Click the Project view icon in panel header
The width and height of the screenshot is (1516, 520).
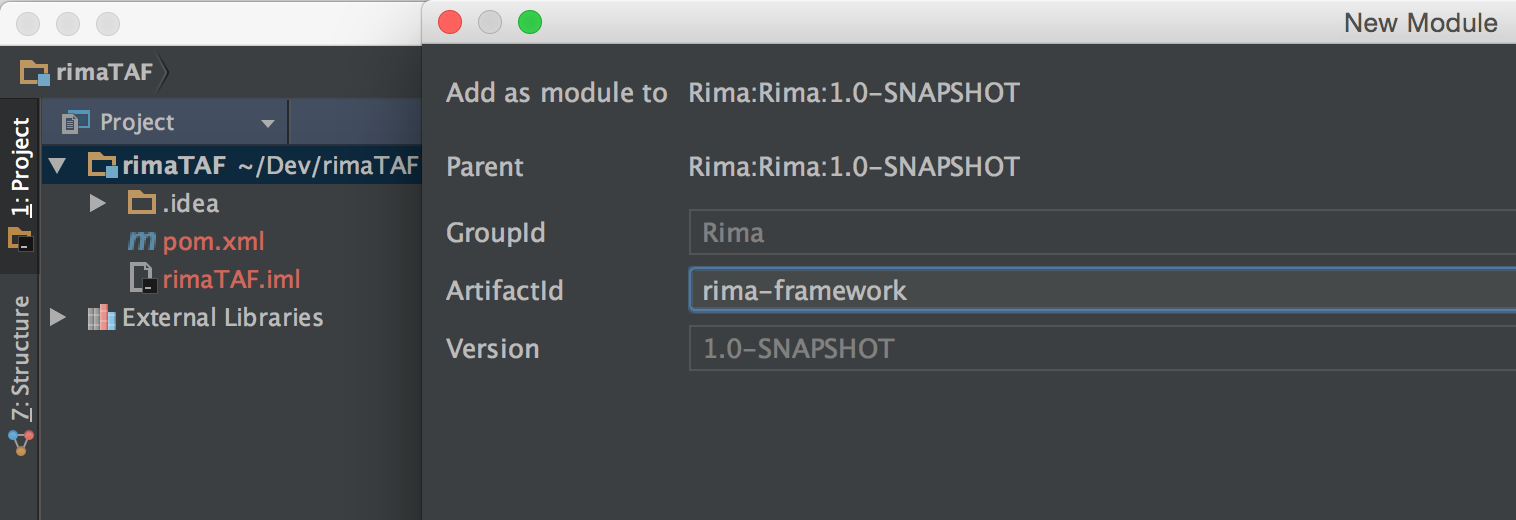(75, 123)
